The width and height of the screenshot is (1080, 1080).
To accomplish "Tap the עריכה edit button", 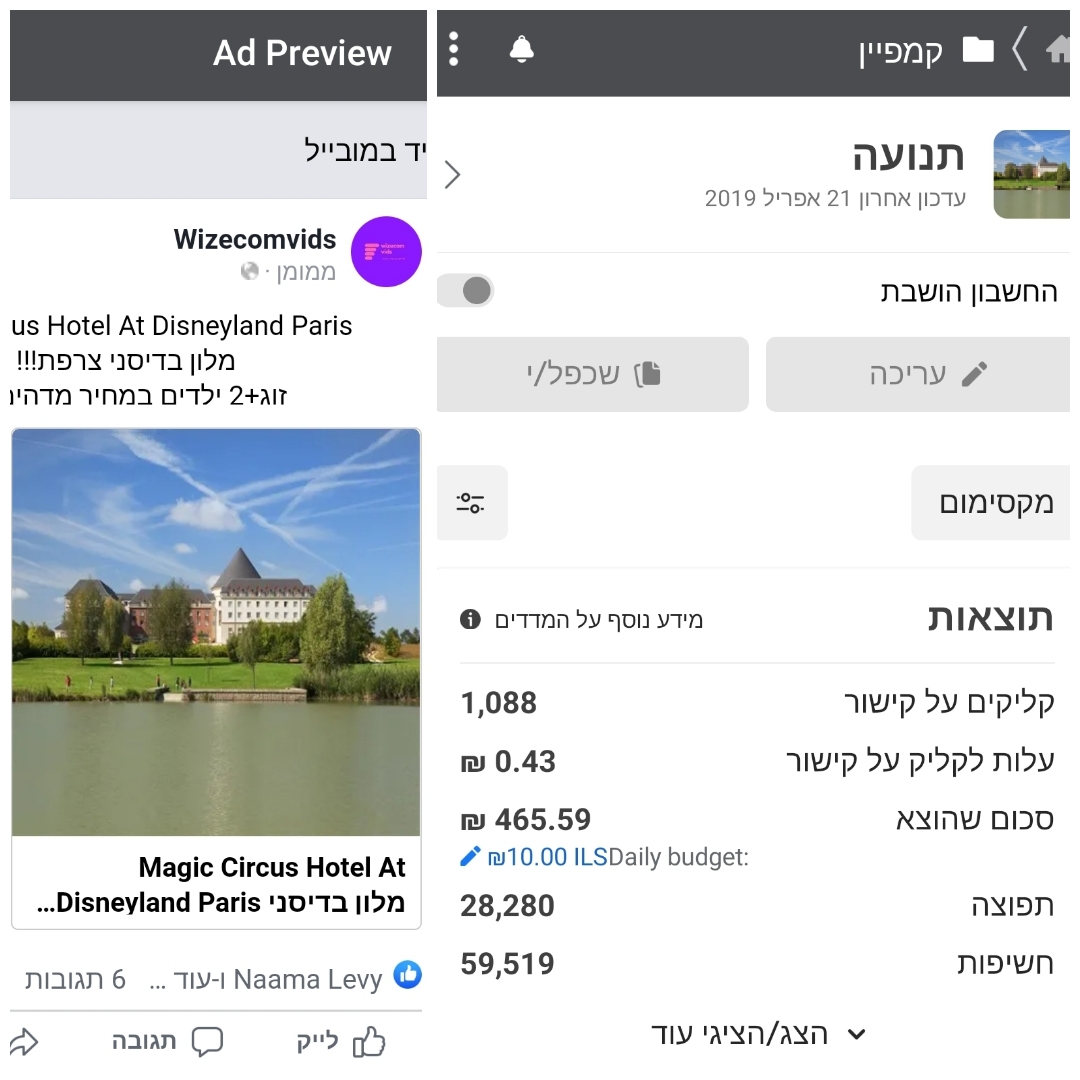I will pyautogui.click(x=917, y=374).
